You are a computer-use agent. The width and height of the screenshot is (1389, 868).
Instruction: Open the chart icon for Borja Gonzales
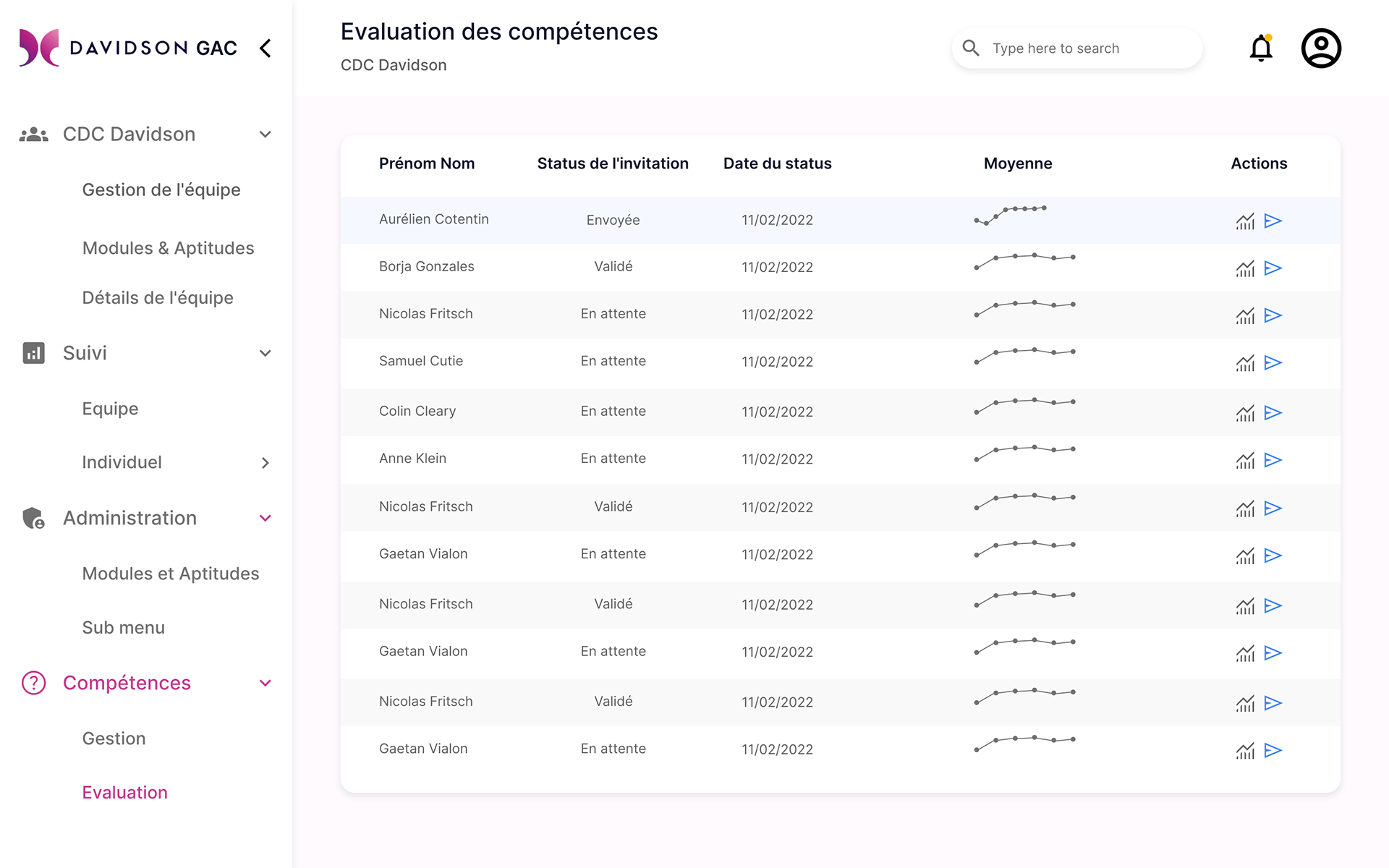[x=1245, y=268]
